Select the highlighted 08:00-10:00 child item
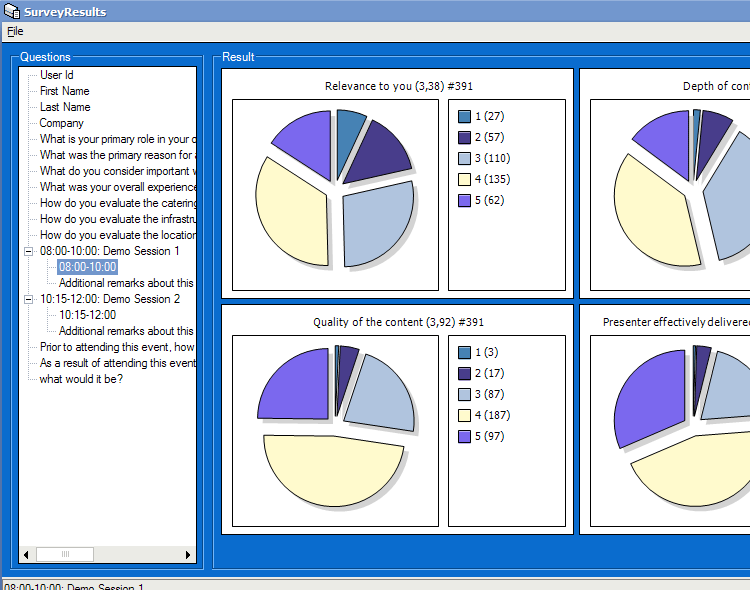The image size is (750, 590). 88,267
